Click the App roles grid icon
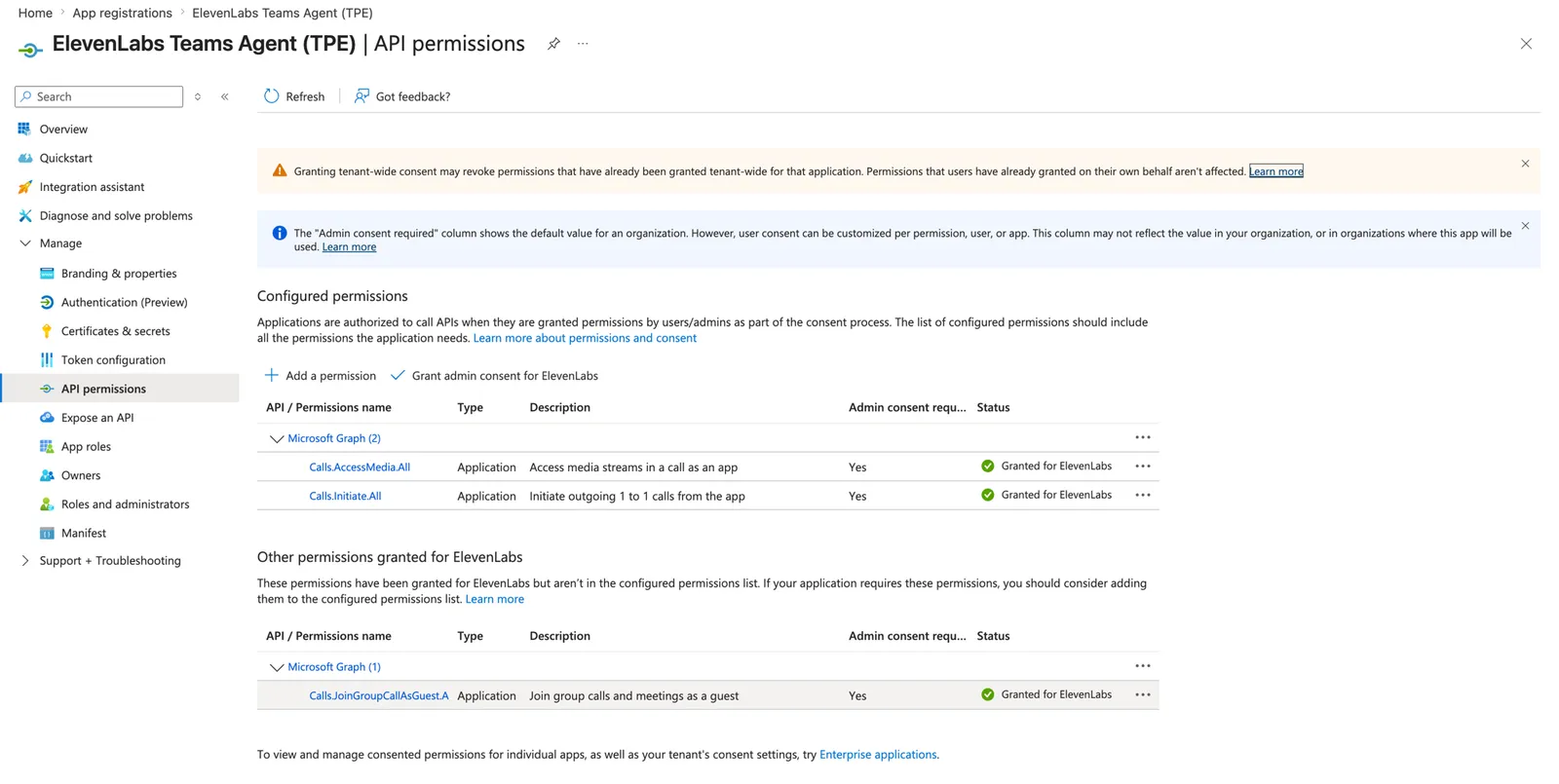 (x=47, y=446)
